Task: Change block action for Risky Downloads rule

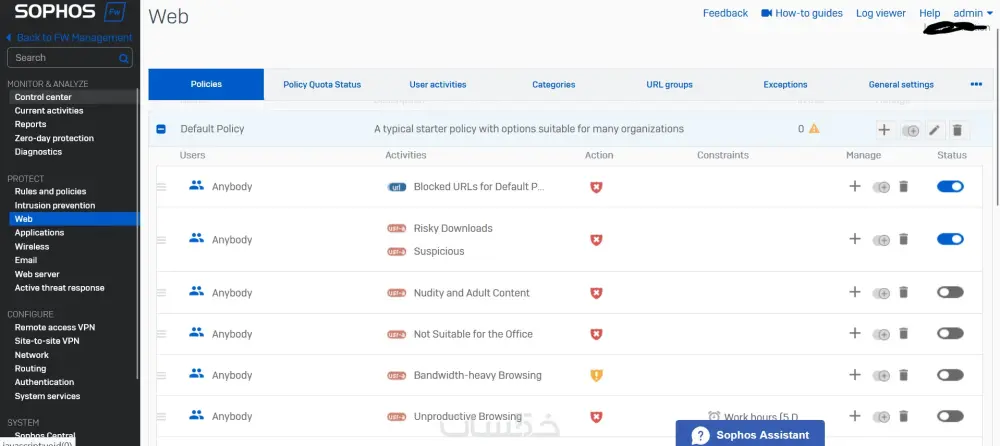Action: [596, 240]
